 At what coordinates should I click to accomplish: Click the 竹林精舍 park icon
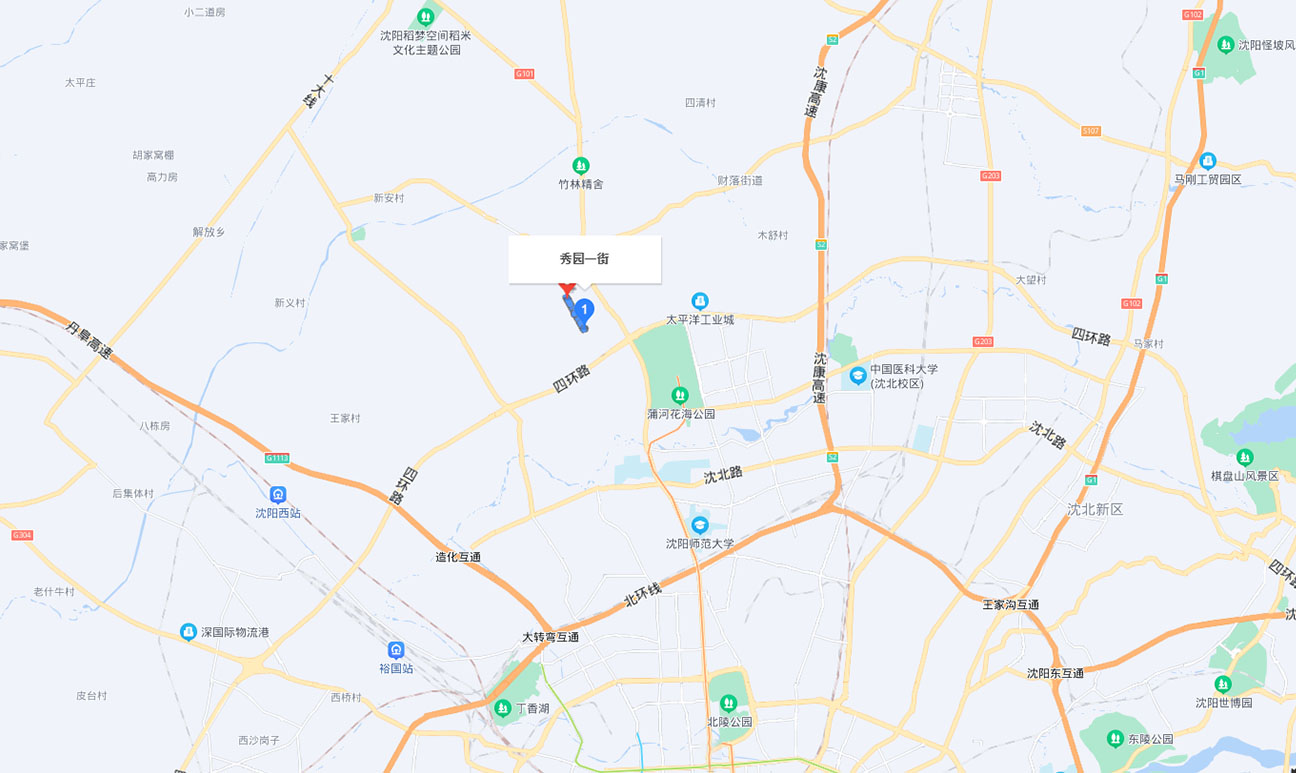(x=580, y=165)
